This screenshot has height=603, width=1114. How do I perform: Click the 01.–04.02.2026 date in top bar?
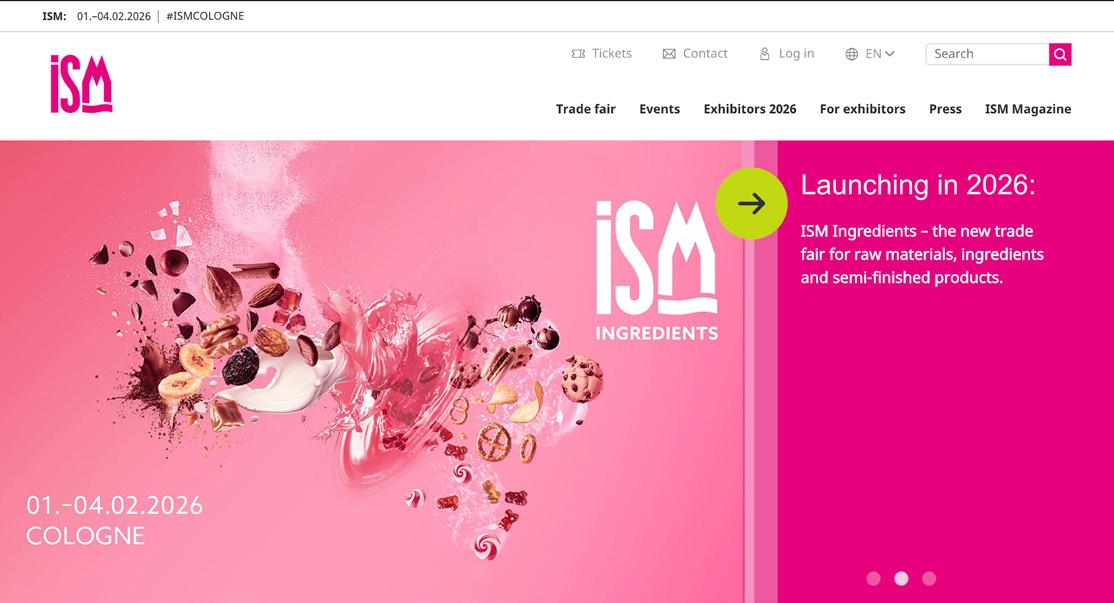tap(114, 16)
